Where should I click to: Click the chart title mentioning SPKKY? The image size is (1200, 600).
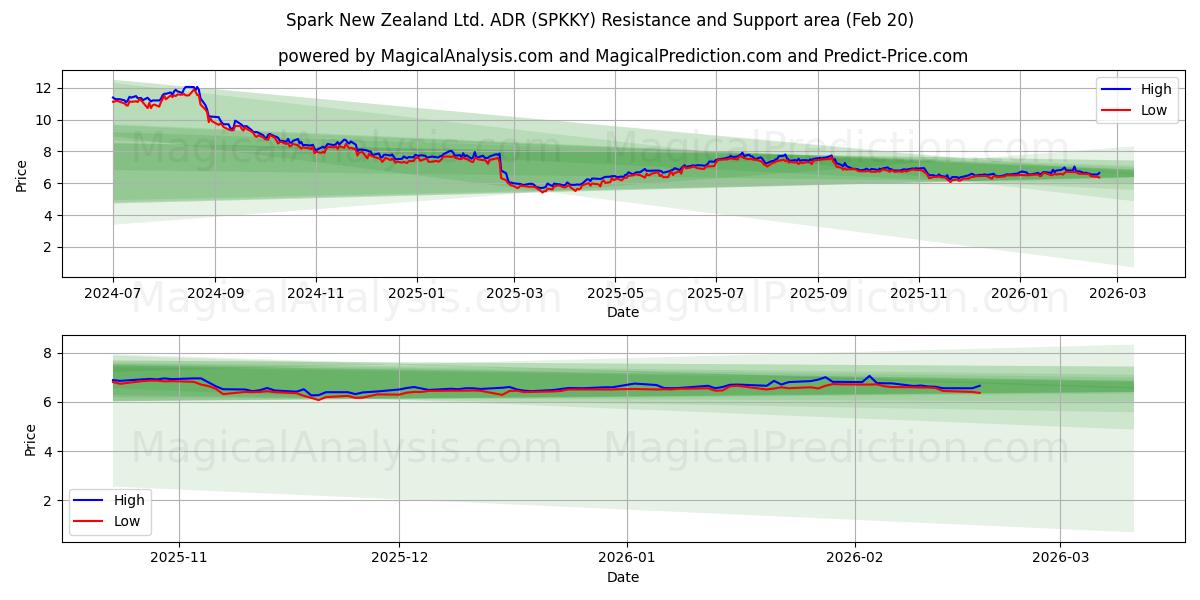coord(600,20)
